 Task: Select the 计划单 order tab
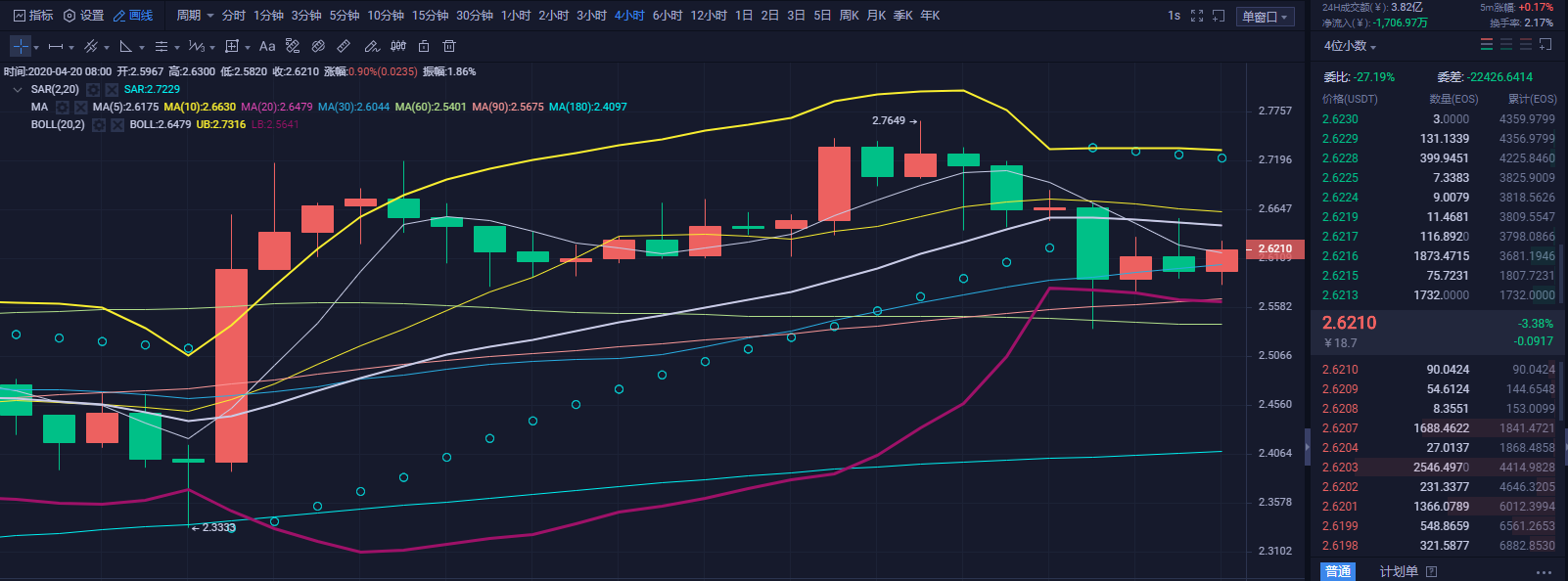[1399, 571]
